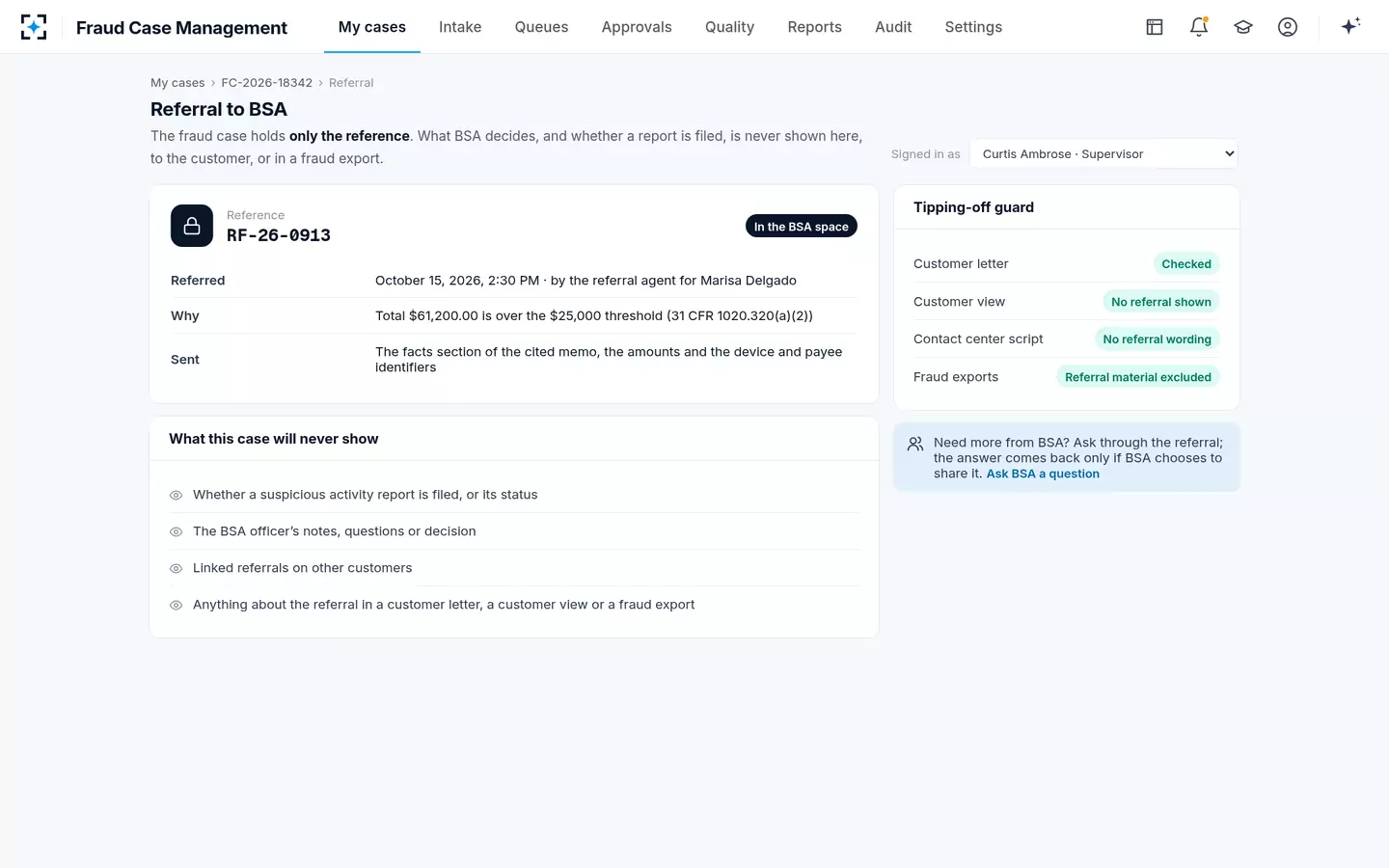Click the Sent facts section description

[609, 360]
